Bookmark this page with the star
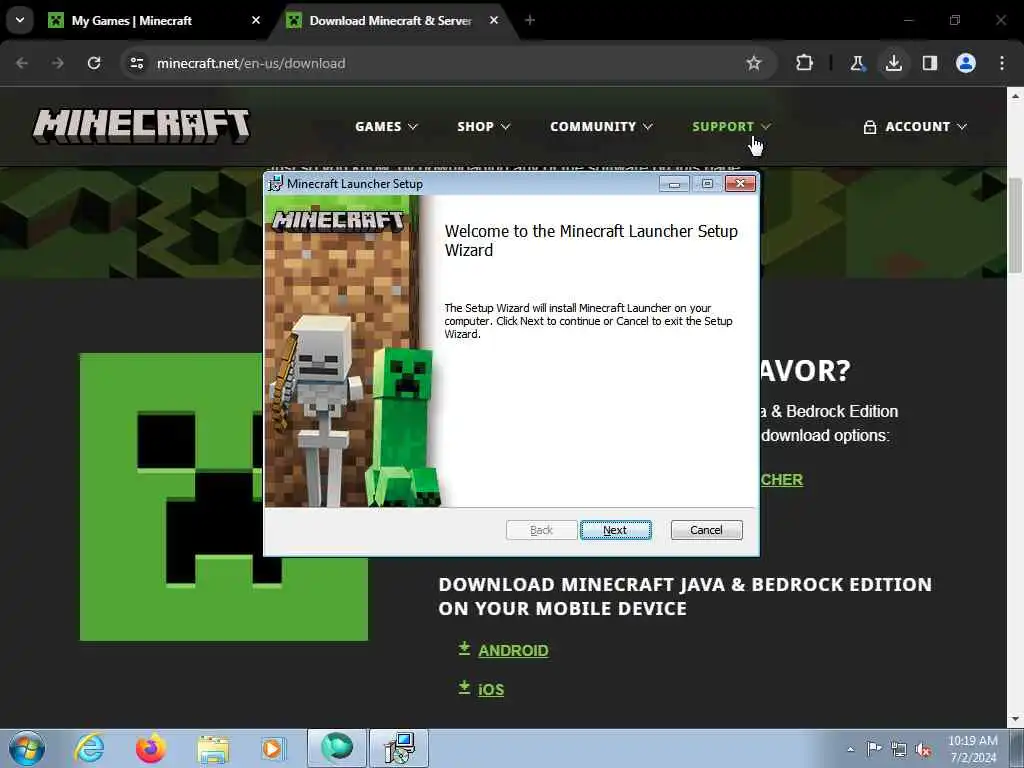Viewport: 1024px width, 768px height. coord(754,63)
